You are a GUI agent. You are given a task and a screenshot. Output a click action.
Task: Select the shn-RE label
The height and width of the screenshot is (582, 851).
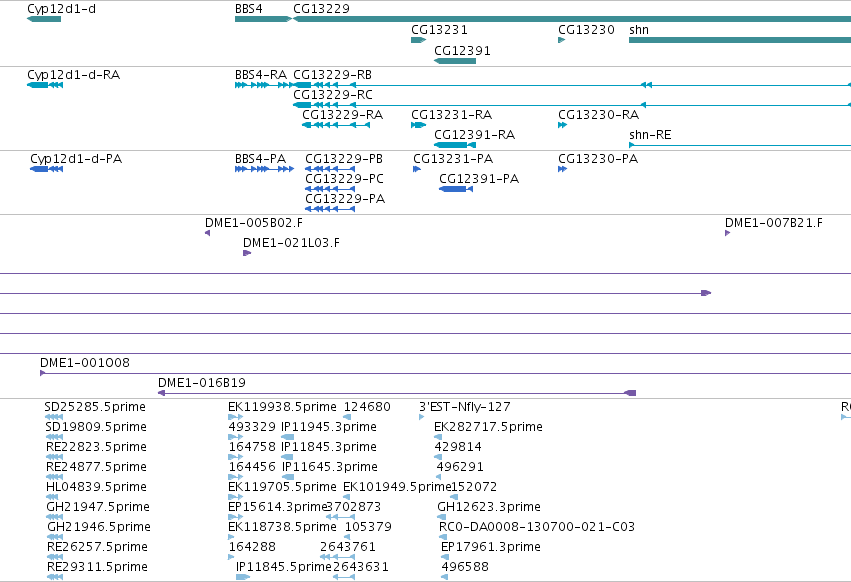(650, 135)
